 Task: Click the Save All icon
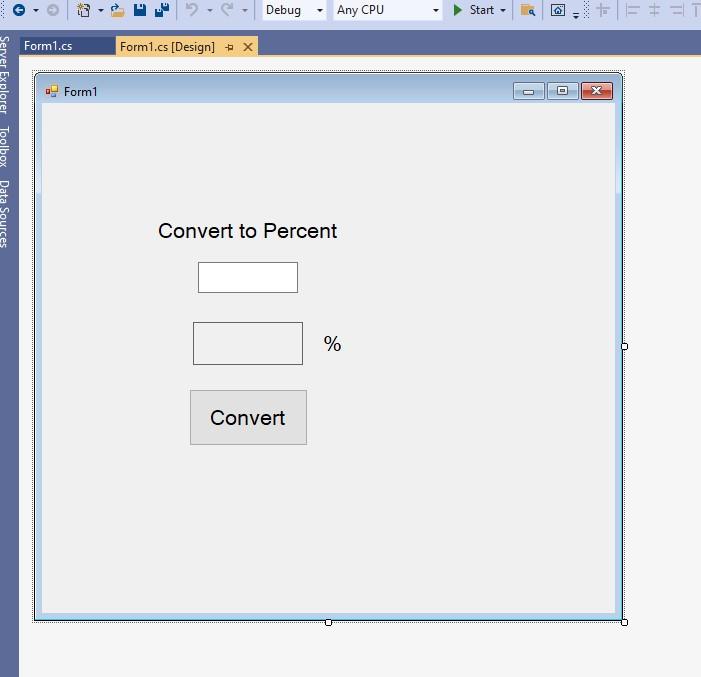click(162, 10)
